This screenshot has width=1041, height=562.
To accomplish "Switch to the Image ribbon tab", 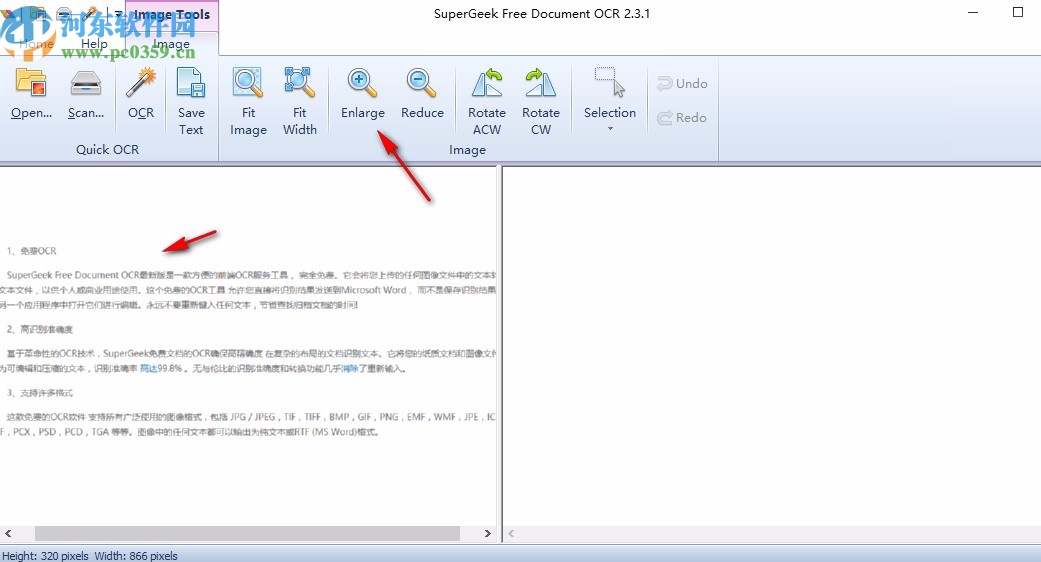I will (x=171, y=44).
